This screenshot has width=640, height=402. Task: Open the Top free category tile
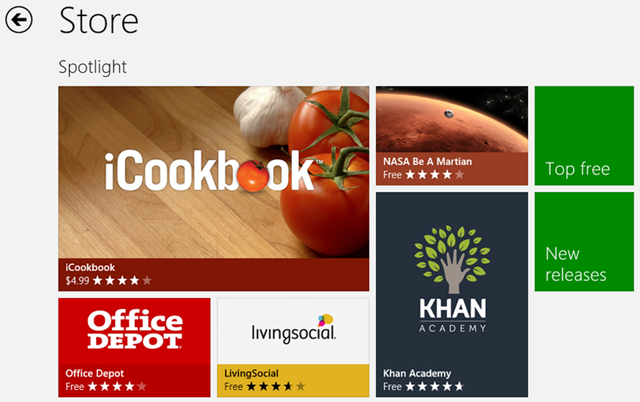point(584,135)
